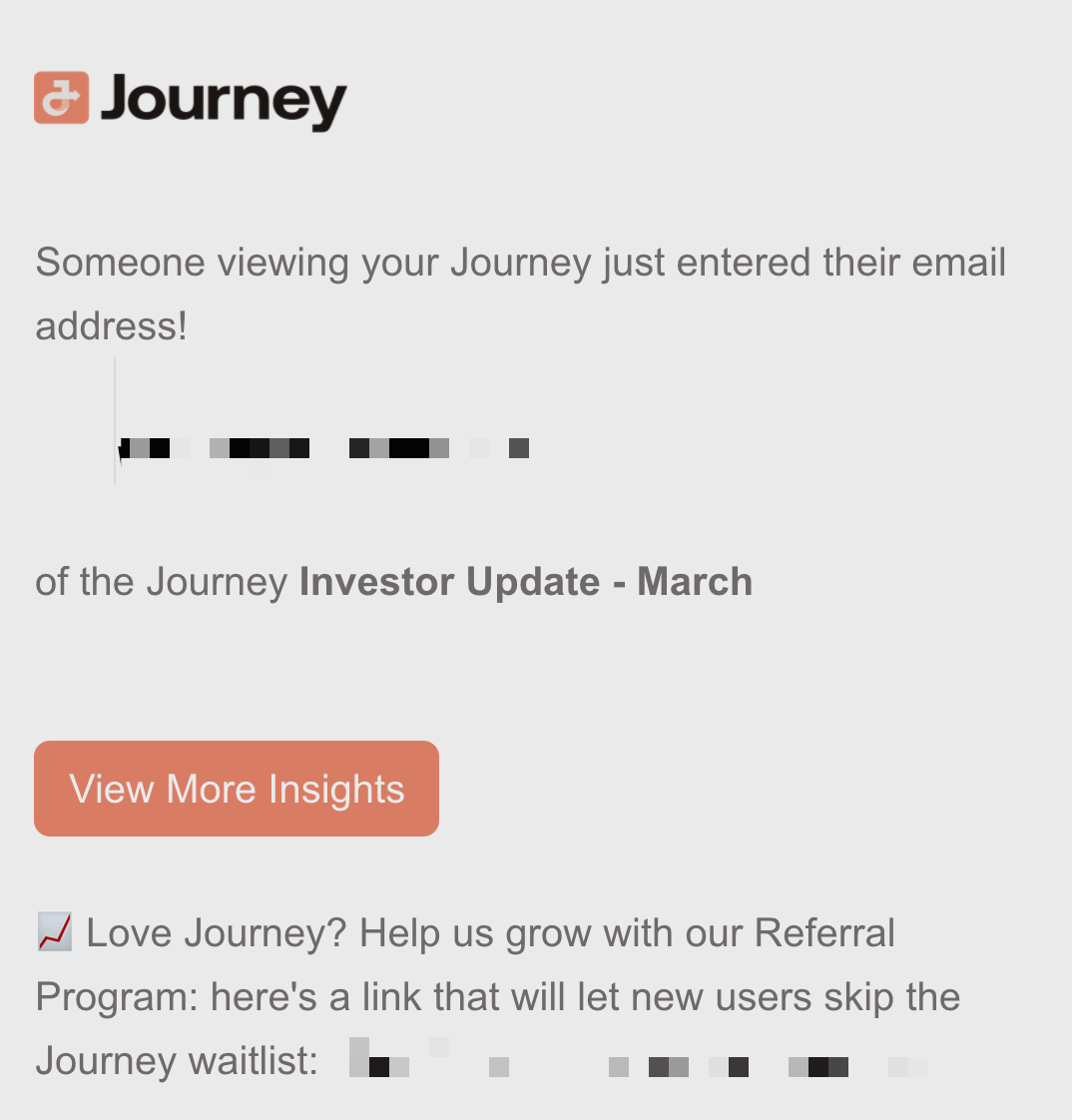Click the vertical quote bar beside the email
Viewport: 1072px width, 1120px height.
click(114, 420)
